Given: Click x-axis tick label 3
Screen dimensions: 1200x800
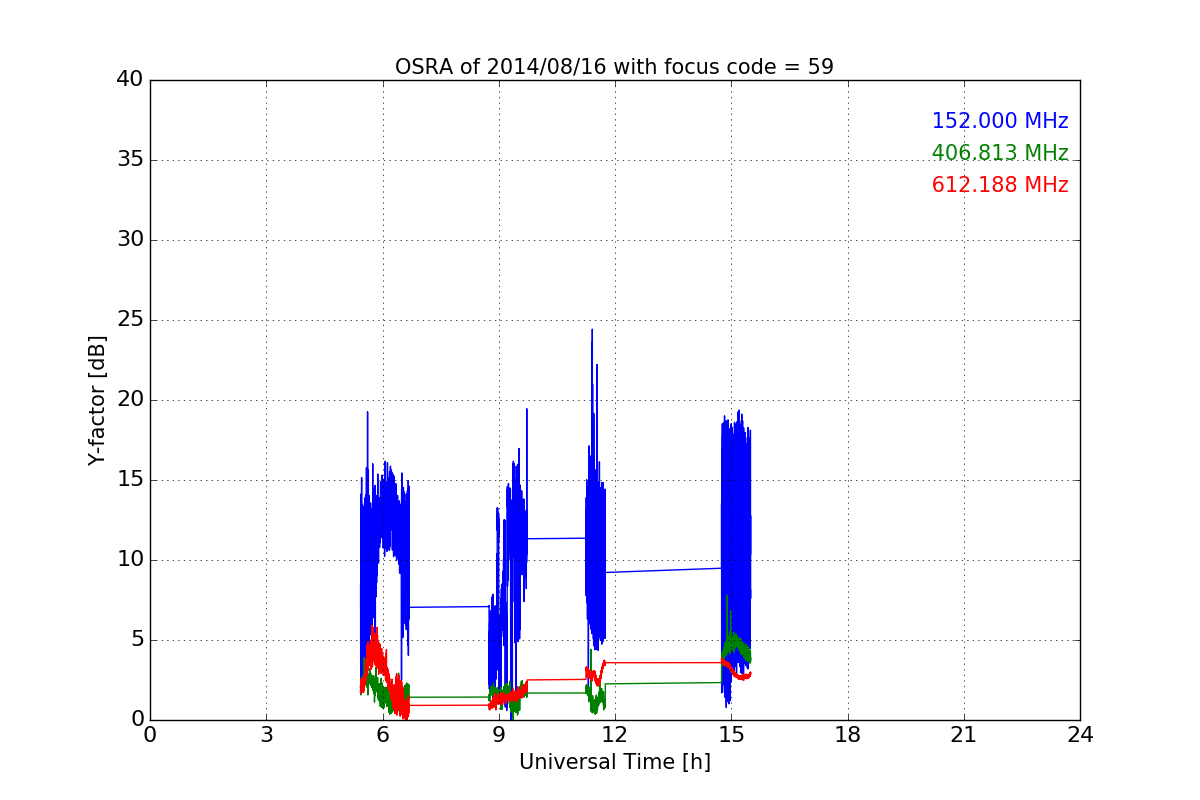Looking at the screenshot, I should (x=266, y=735).
